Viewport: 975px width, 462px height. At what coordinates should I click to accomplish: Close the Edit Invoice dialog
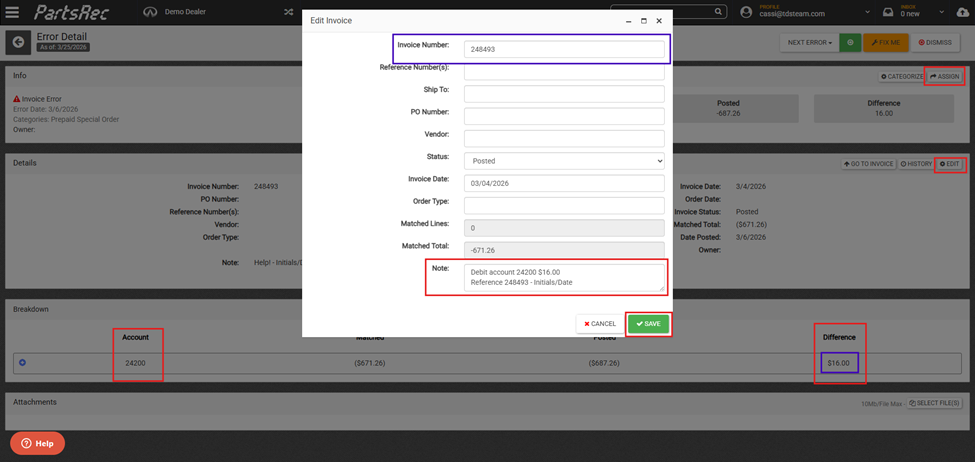(659, 21)
